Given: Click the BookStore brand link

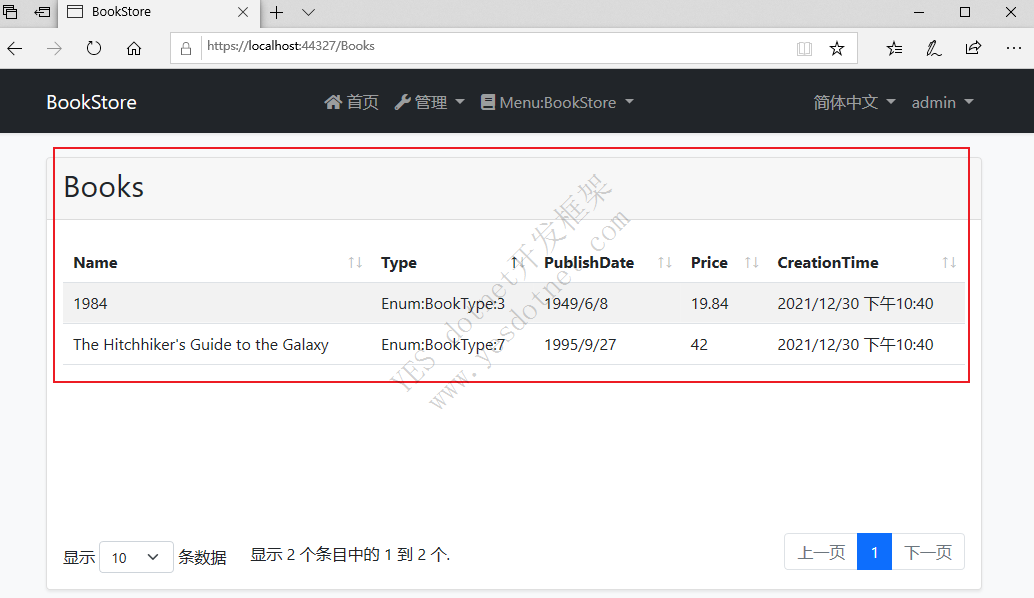Looking at the screenshot, I should coord(92,102).
